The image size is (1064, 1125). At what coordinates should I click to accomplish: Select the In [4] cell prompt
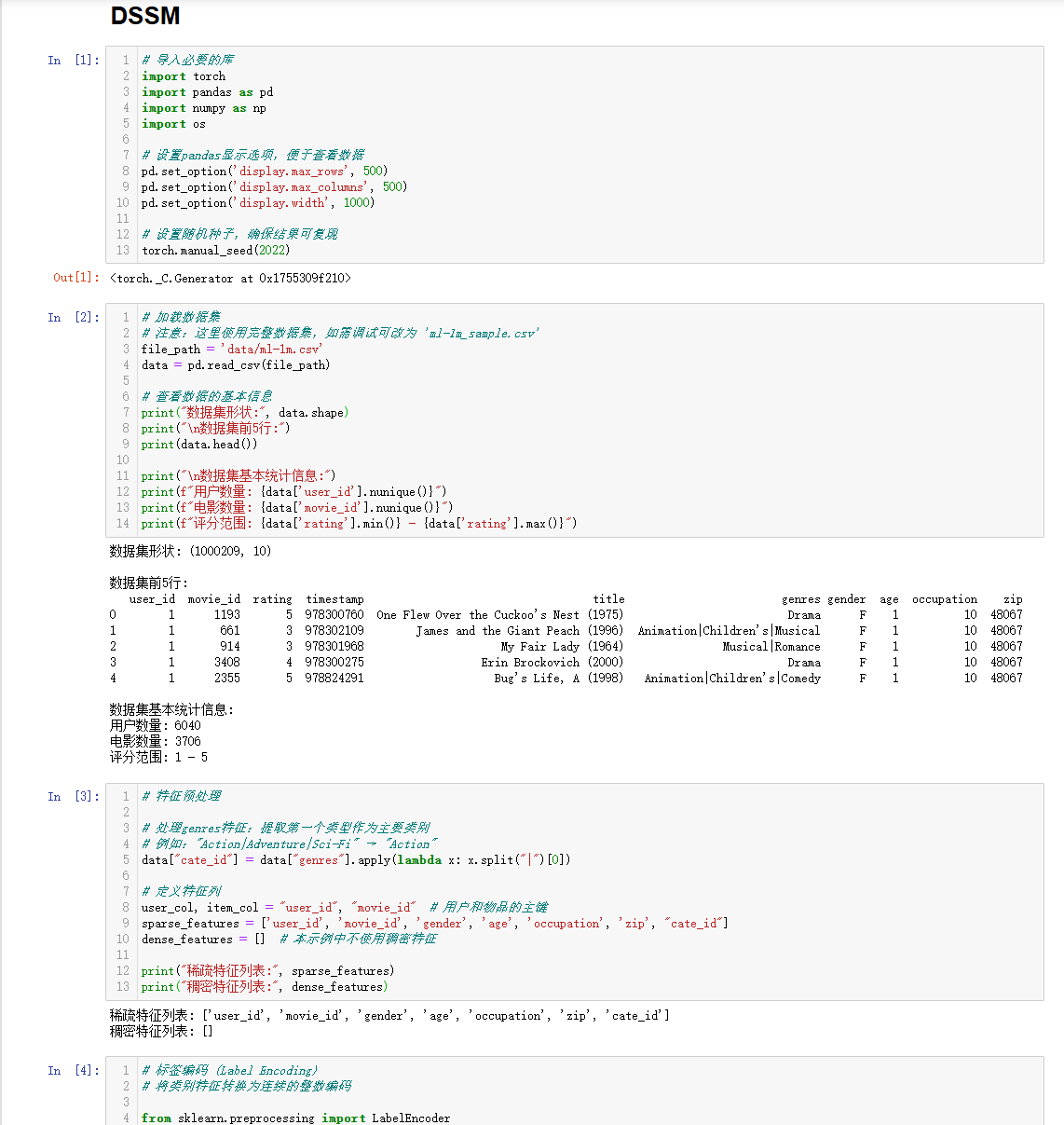click(74, 1071)
